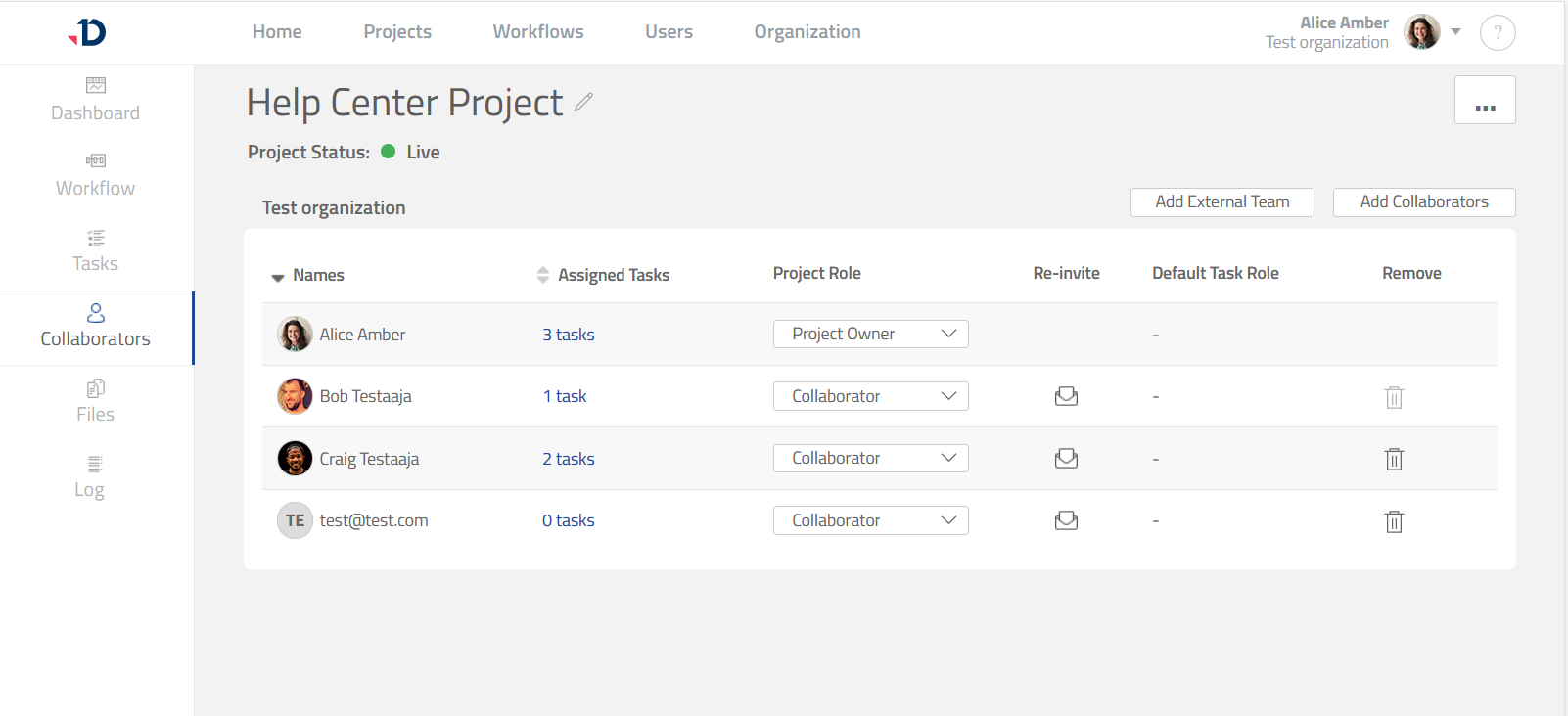Open the role dropdown for test@test.com

(x=870, y=520)
